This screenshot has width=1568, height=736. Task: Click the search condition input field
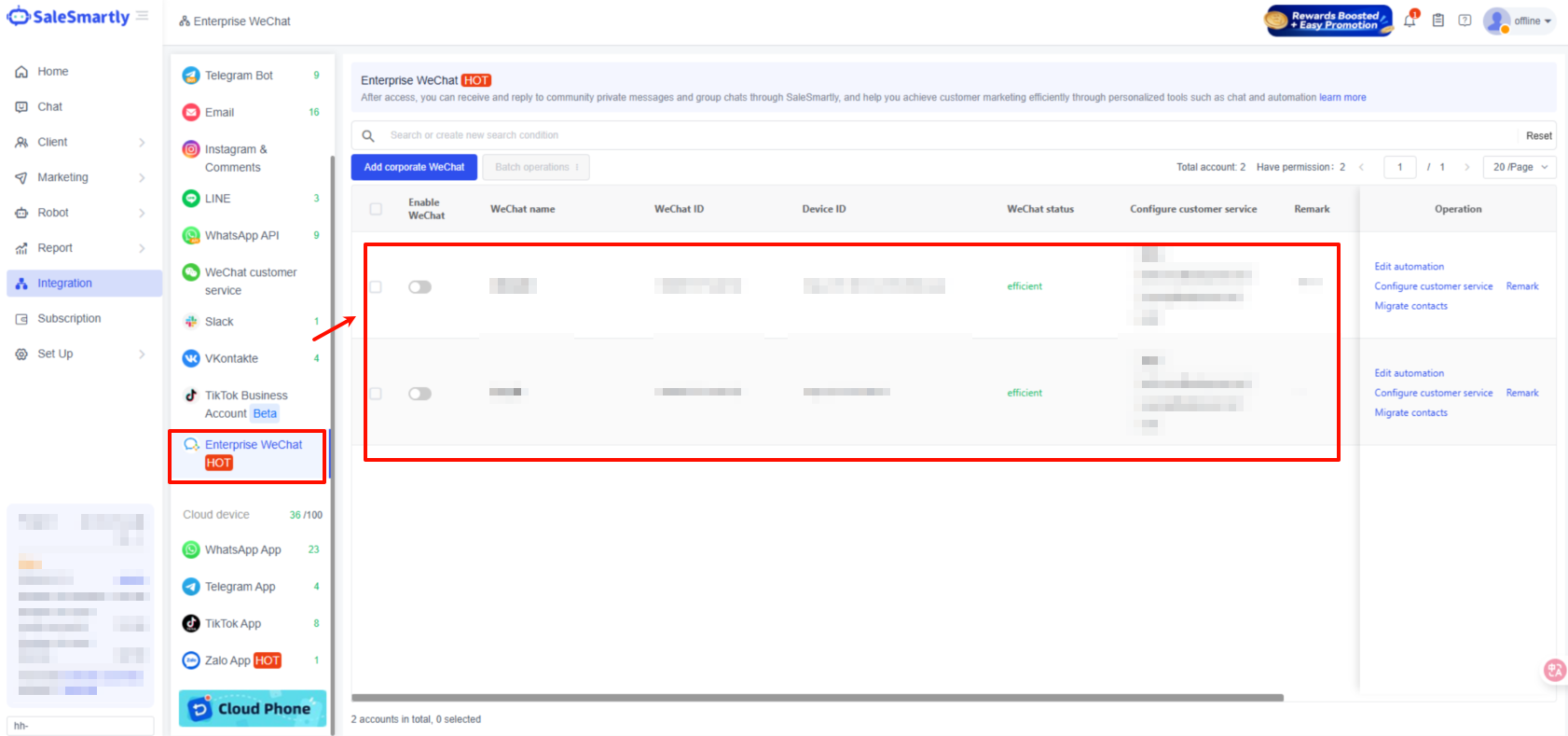pyautogui.click(x=932, y=135)
